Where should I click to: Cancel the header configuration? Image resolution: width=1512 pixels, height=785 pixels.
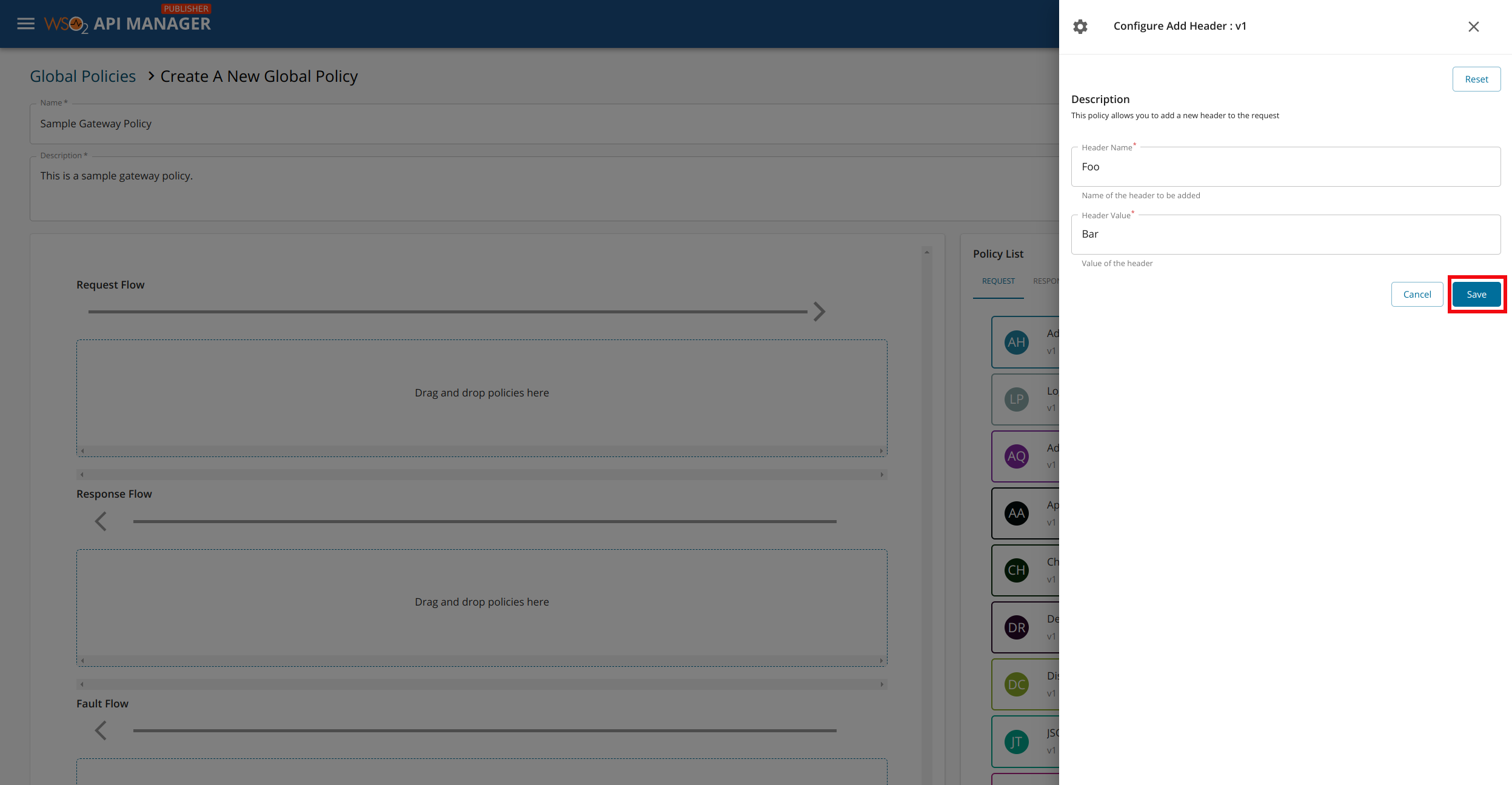pos(1416,295)
